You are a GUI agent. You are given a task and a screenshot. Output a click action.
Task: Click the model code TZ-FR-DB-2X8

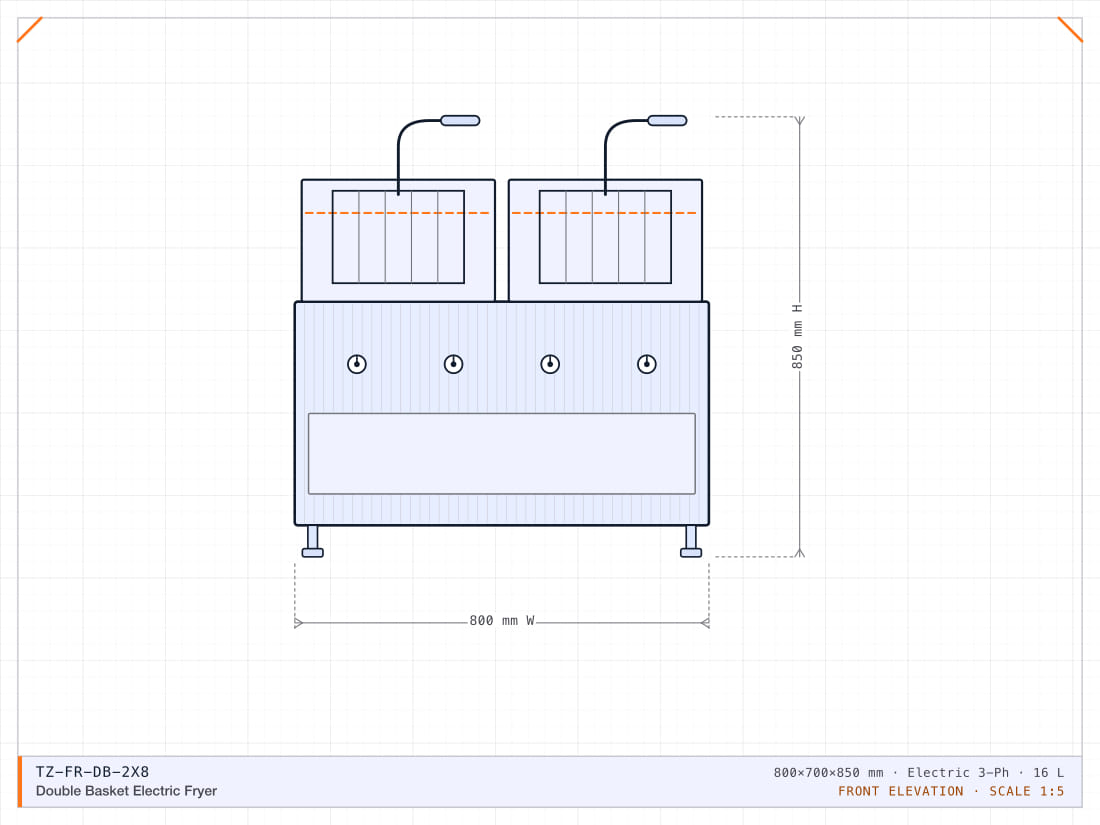[x=93, y=772]
